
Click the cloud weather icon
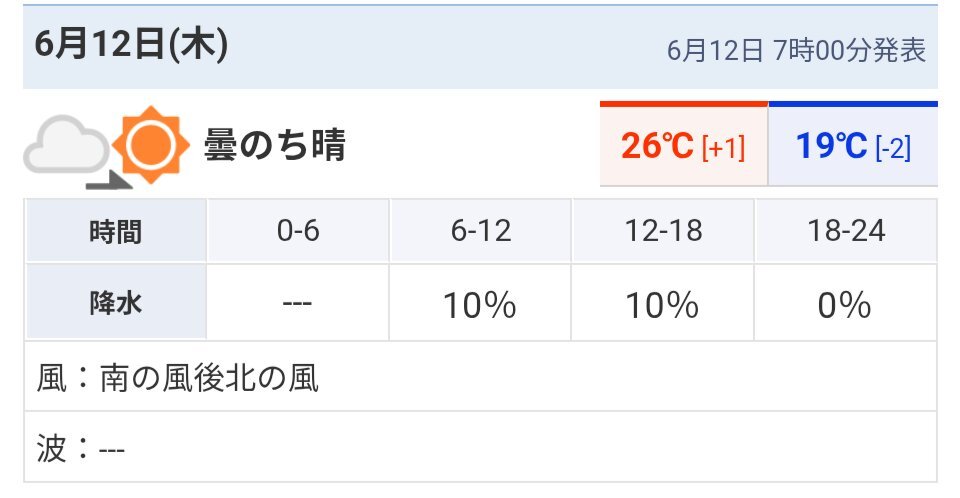pos(66,145)
